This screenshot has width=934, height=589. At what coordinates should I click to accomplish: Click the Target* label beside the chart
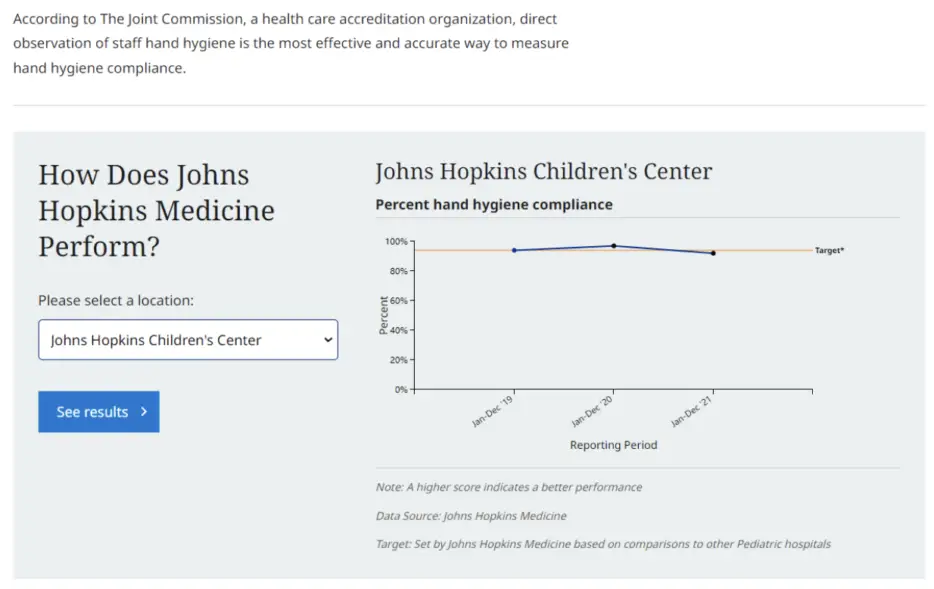829,250
